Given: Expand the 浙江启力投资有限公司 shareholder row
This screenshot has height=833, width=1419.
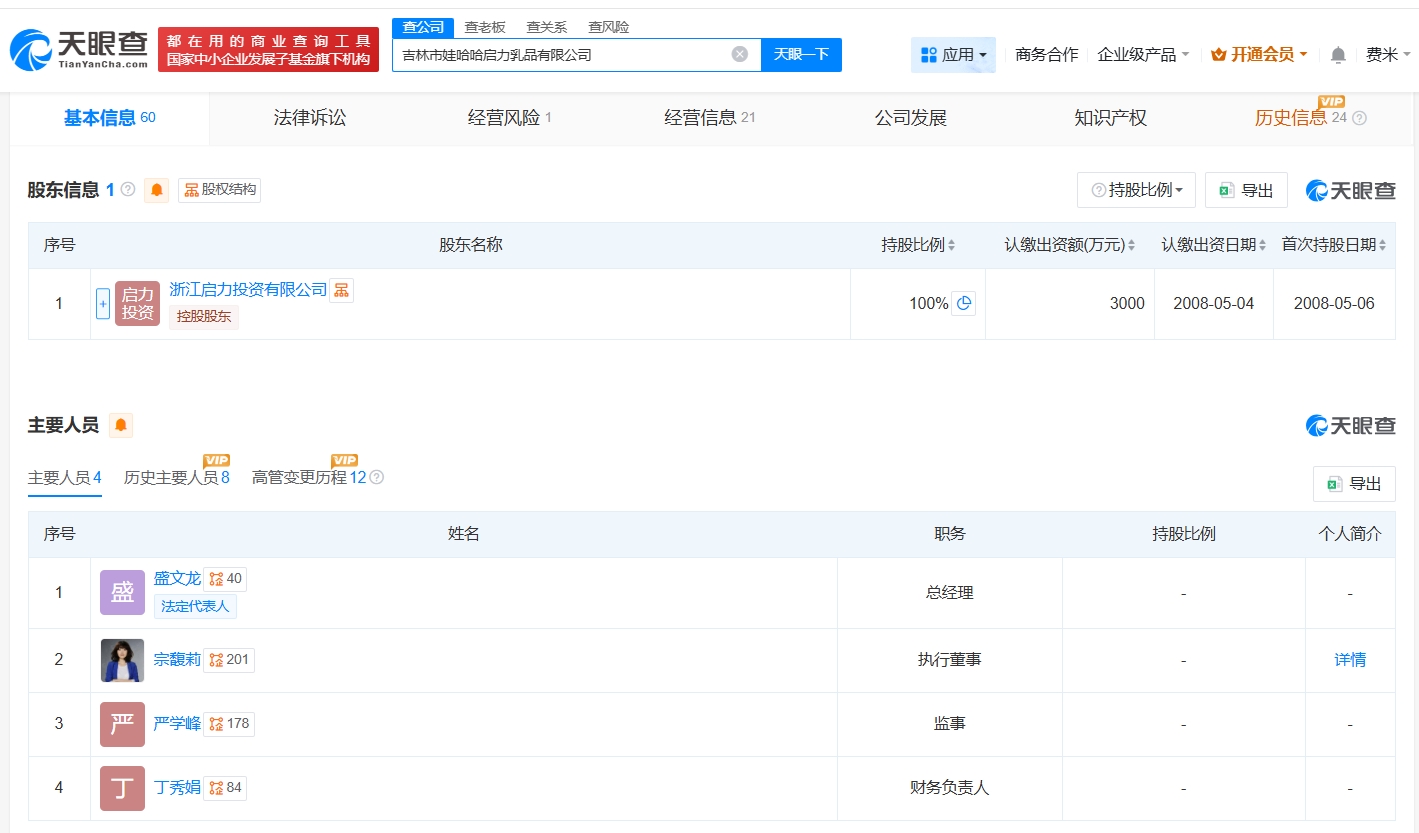Looking at the screenshot, I should (103, 304).
